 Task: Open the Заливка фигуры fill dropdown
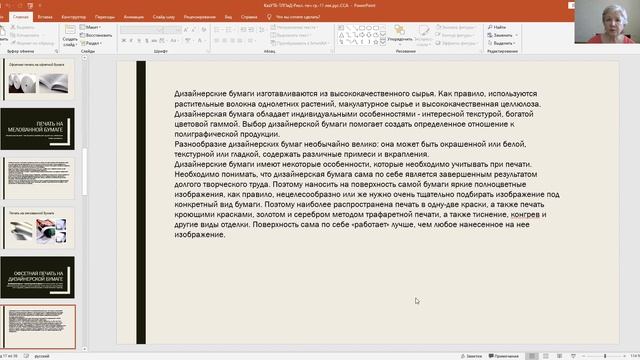[456, 27]
